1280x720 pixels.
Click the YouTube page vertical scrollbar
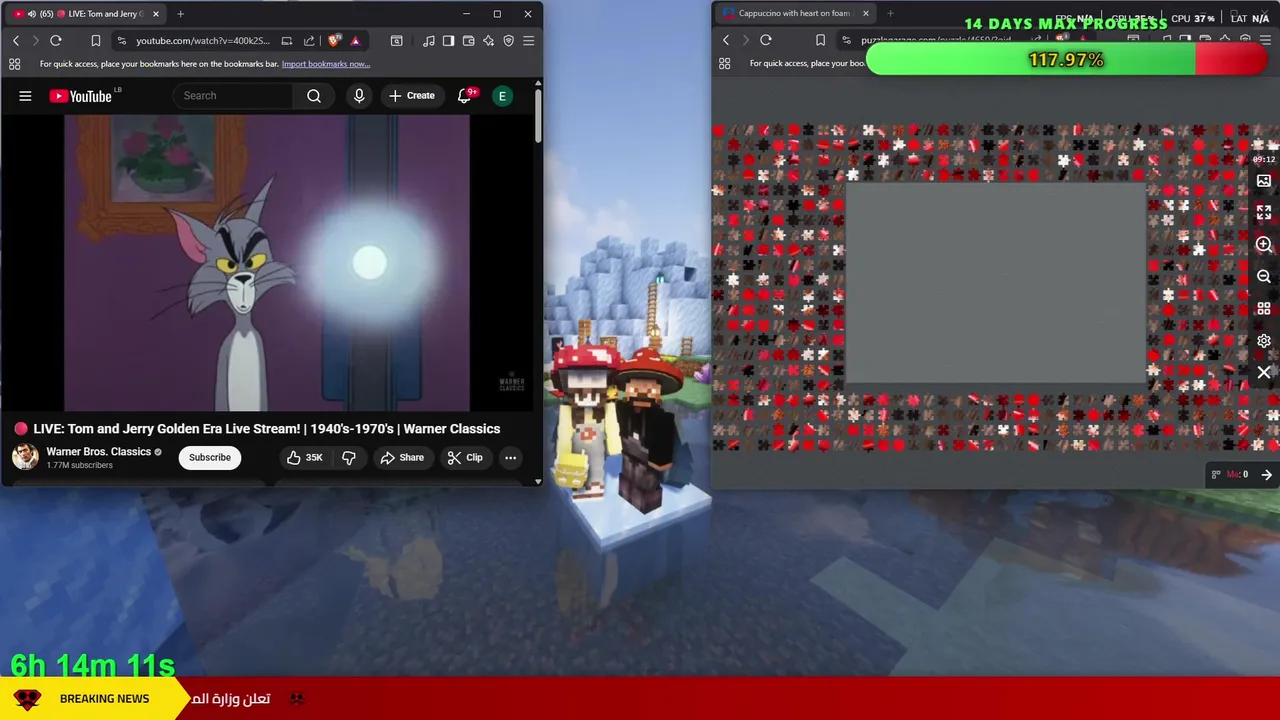(538, 118)
